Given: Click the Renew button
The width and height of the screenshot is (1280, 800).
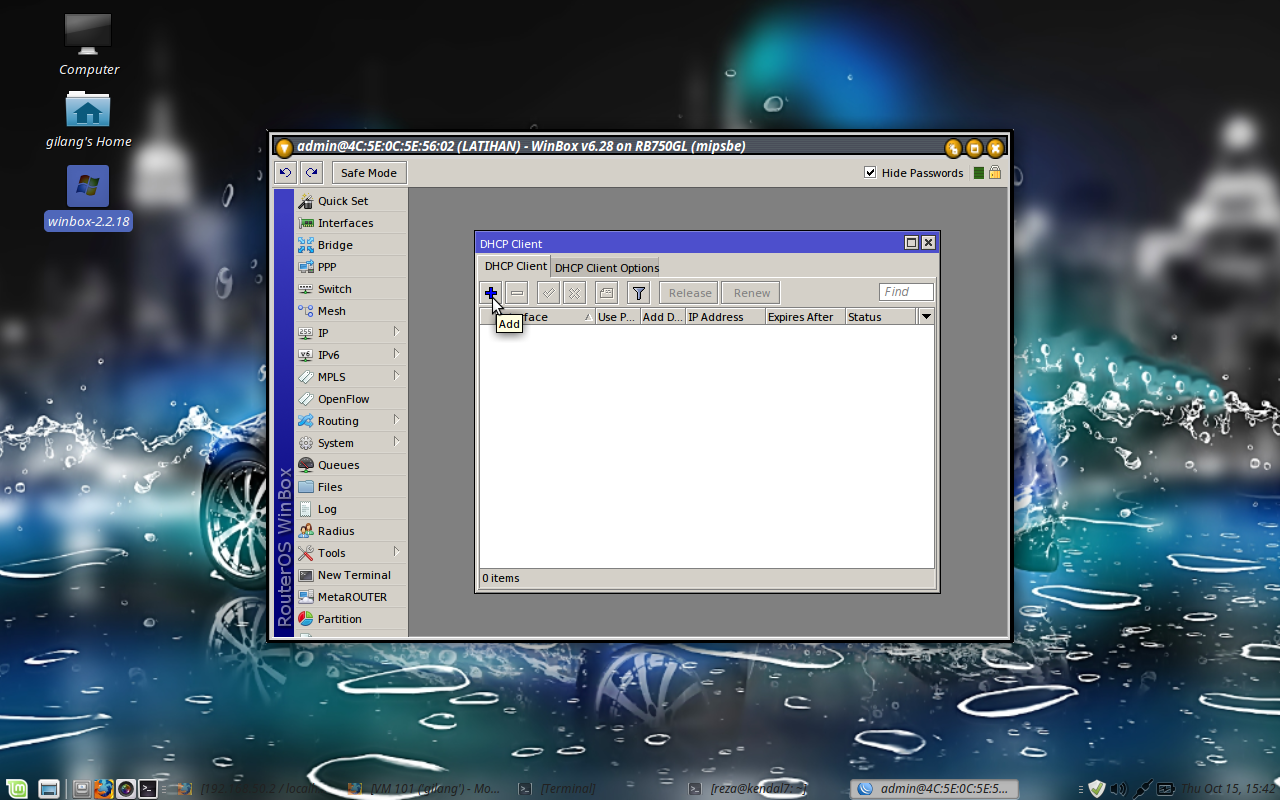Looking at the screenshot, I should coord(751,293).
